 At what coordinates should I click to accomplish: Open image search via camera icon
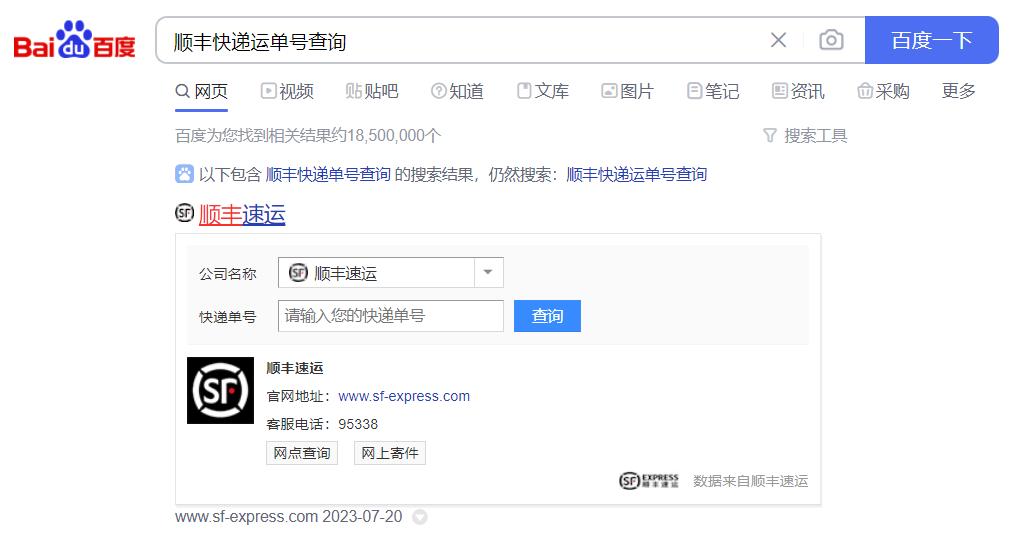(831, 40)
